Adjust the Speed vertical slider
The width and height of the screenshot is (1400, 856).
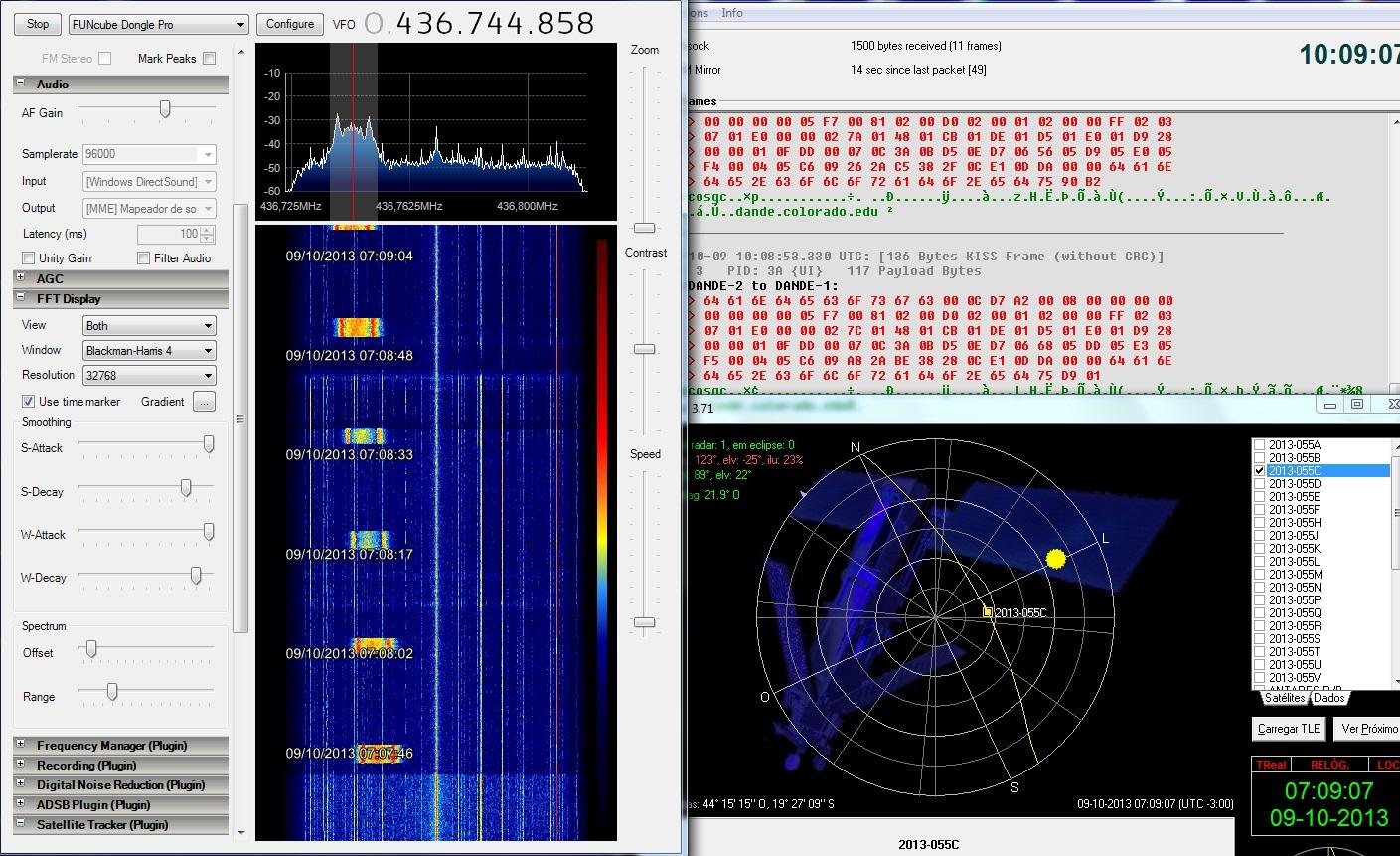point(645,622)
